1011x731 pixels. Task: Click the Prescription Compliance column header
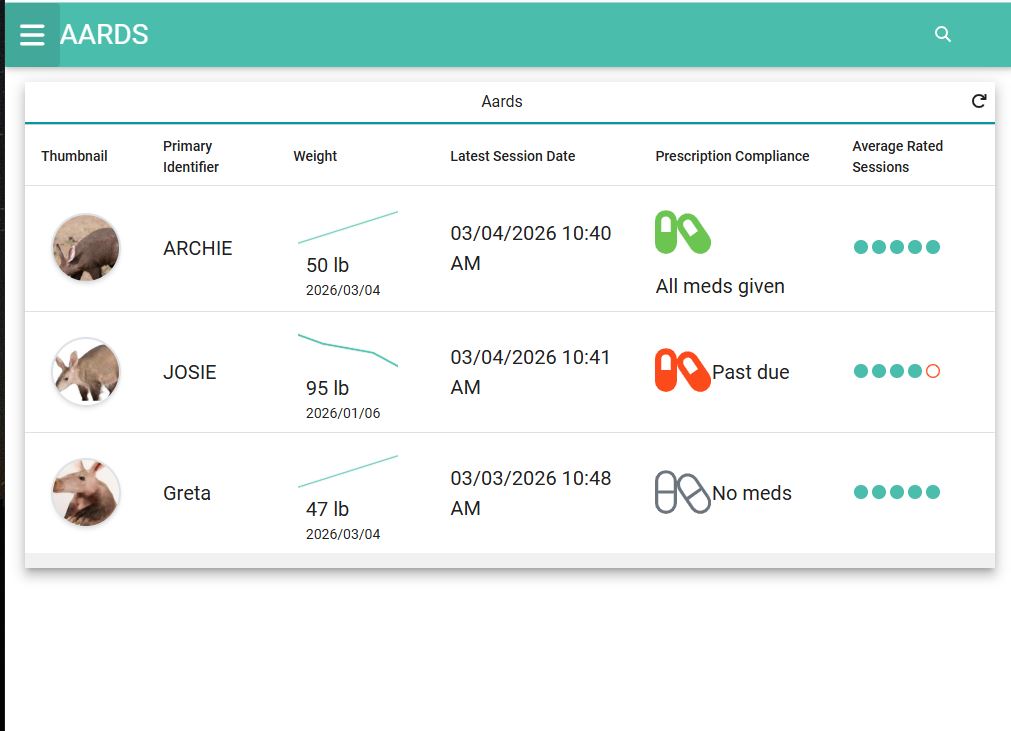click(x=732, y=156)
